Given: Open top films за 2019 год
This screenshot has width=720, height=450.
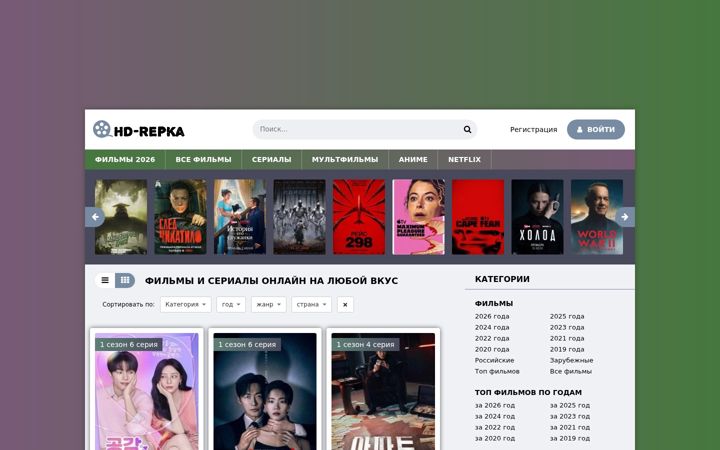Looking at the screenshot, I should [570, 439].
